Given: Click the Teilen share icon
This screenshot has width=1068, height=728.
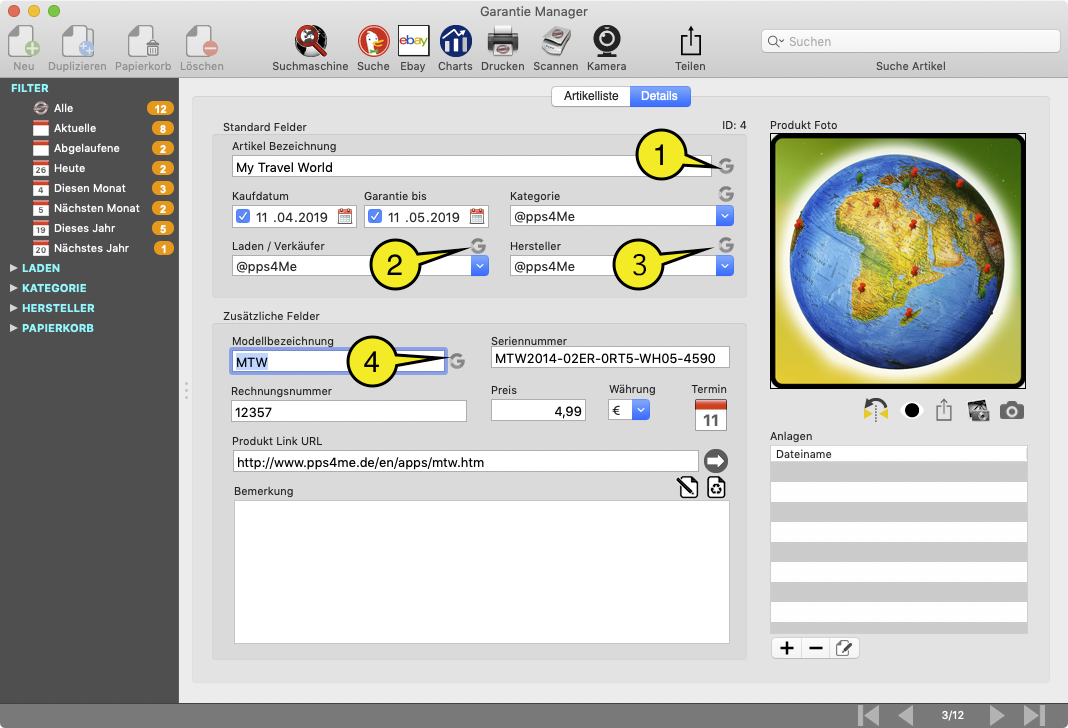Looking at the screenshot, I should tap(690, 42).
